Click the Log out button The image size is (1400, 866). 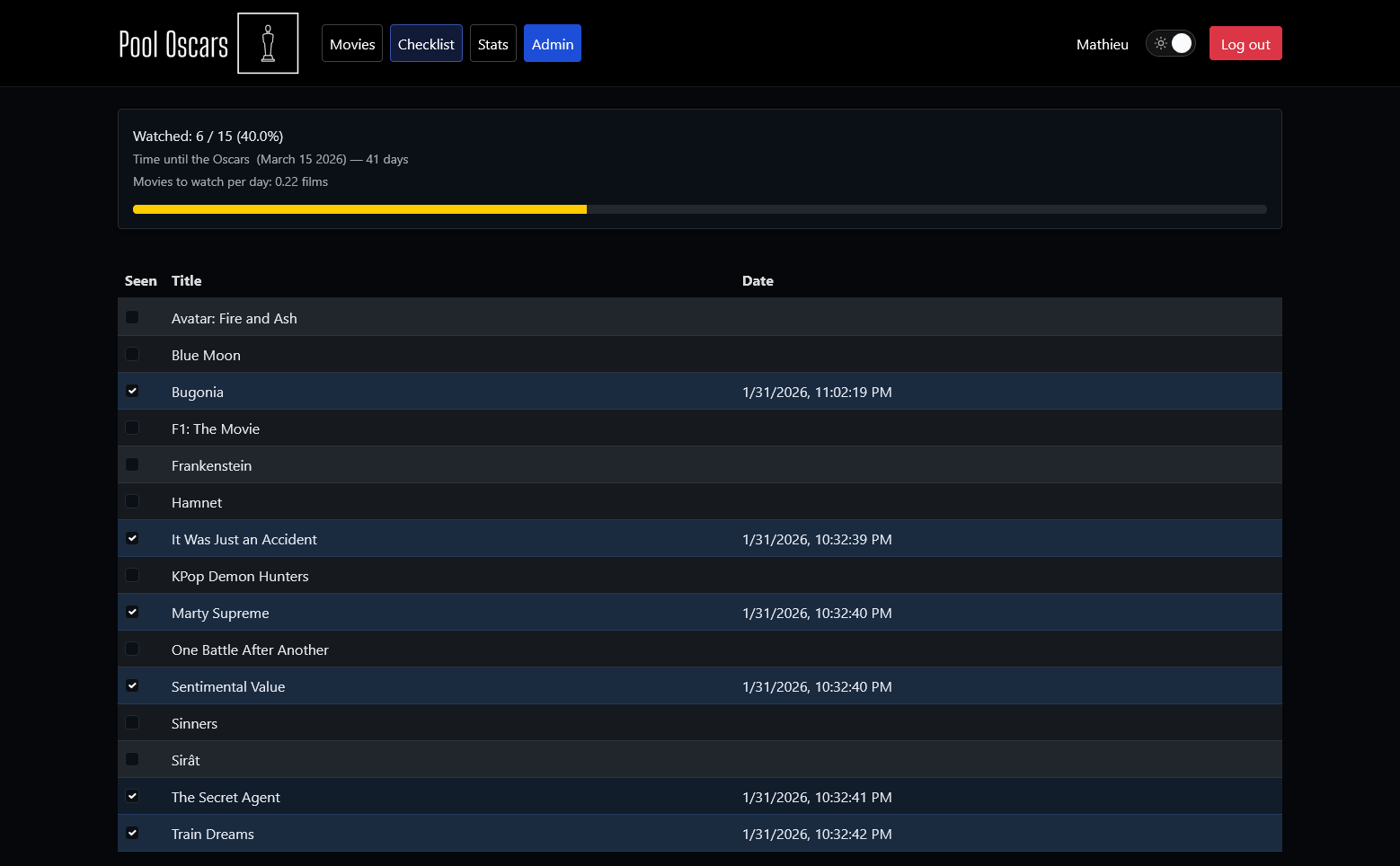1245,43
